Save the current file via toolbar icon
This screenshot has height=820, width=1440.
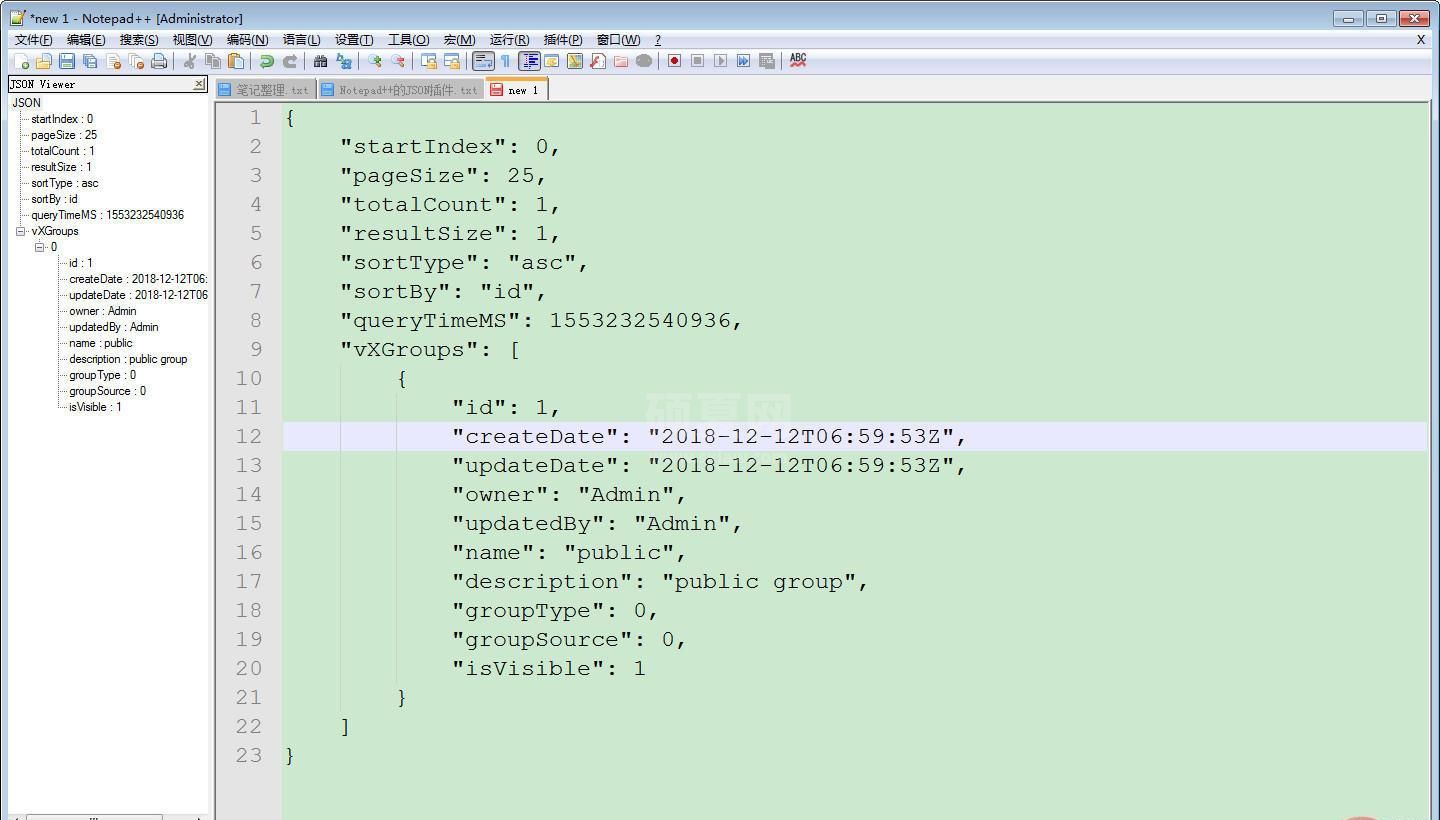coord(67,61)
